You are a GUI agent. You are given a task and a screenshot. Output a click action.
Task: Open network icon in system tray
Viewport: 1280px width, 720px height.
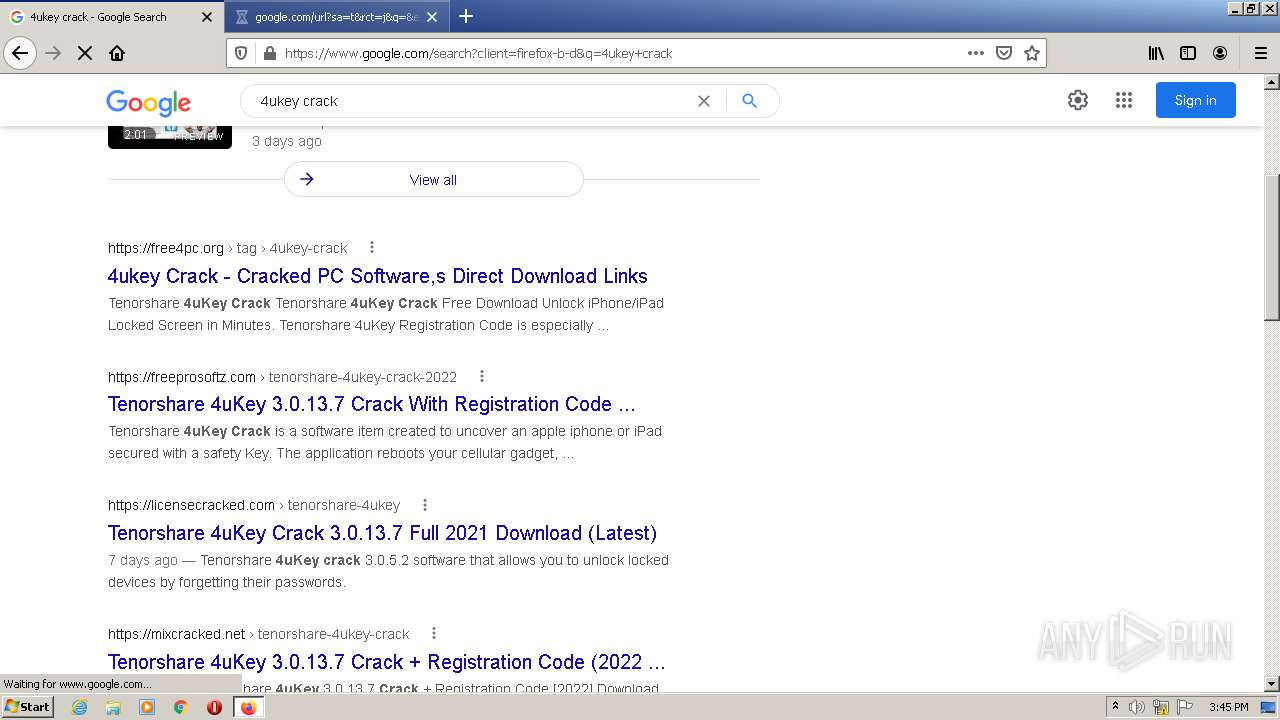coord(1161,707)
